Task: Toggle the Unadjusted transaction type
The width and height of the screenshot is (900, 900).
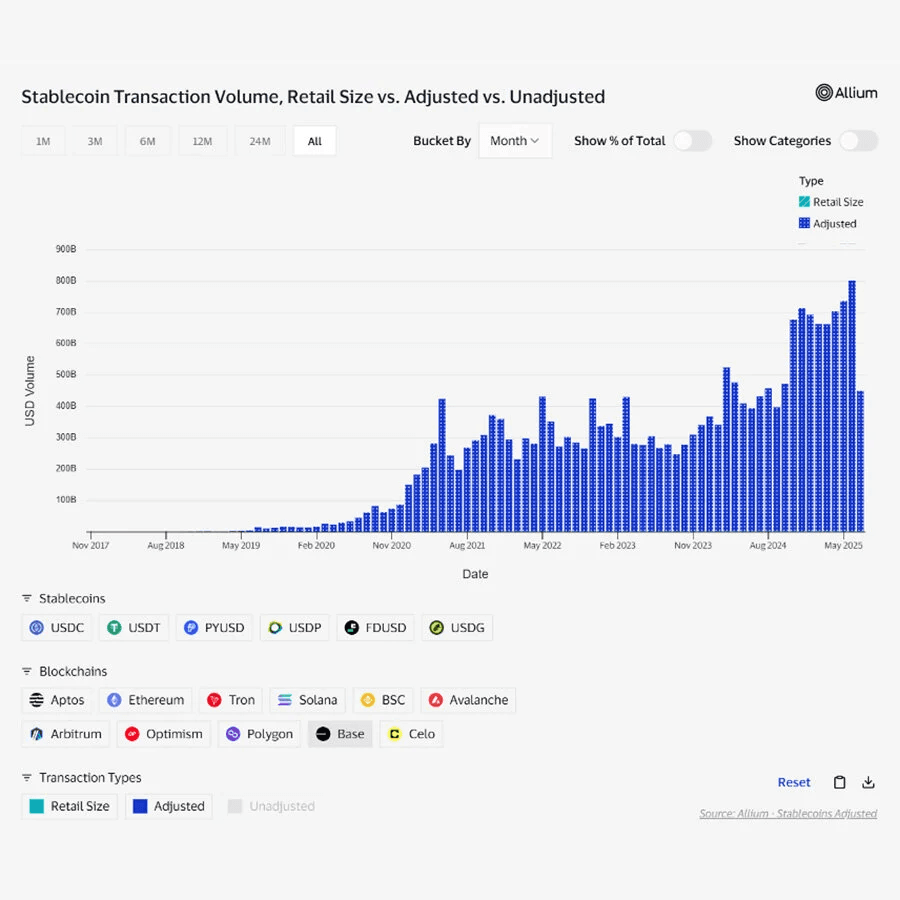Action: [x=271, y=806]
